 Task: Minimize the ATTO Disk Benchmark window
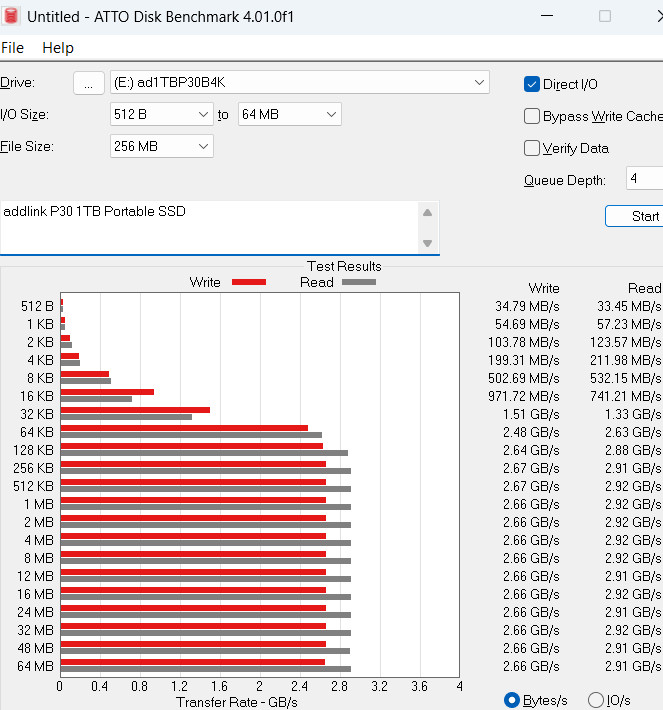coord(547,16)
